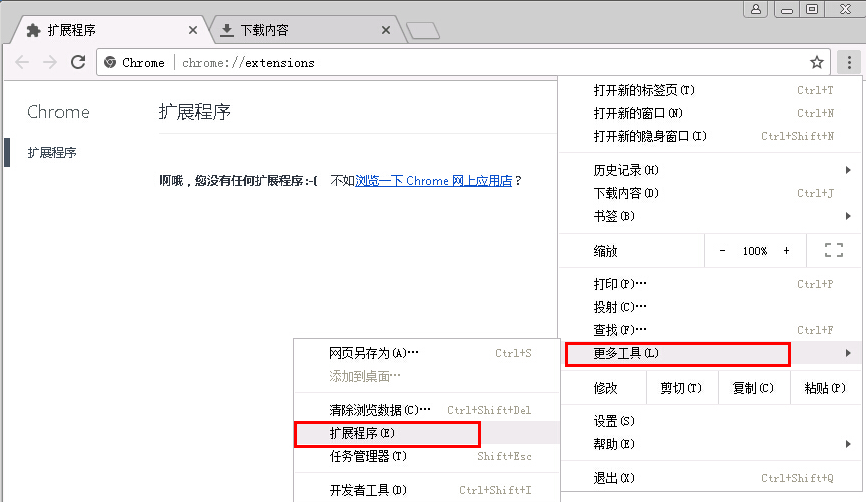
Task: Click the Chrome heading in left sidebar
Action: 58,112
